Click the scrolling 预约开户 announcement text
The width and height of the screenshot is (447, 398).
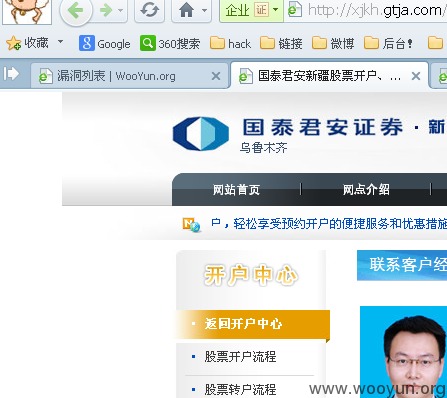[x=329, y=224]
